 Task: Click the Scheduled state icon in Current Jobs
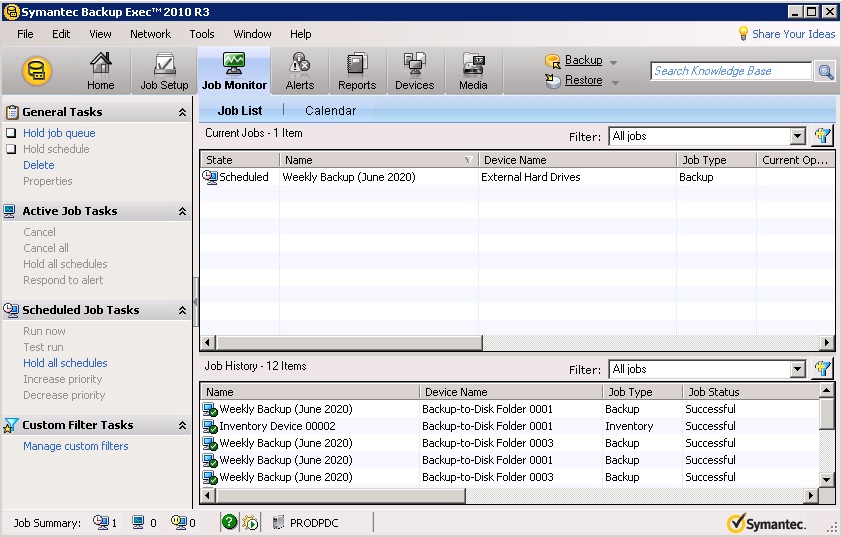(x=210, y=177)
